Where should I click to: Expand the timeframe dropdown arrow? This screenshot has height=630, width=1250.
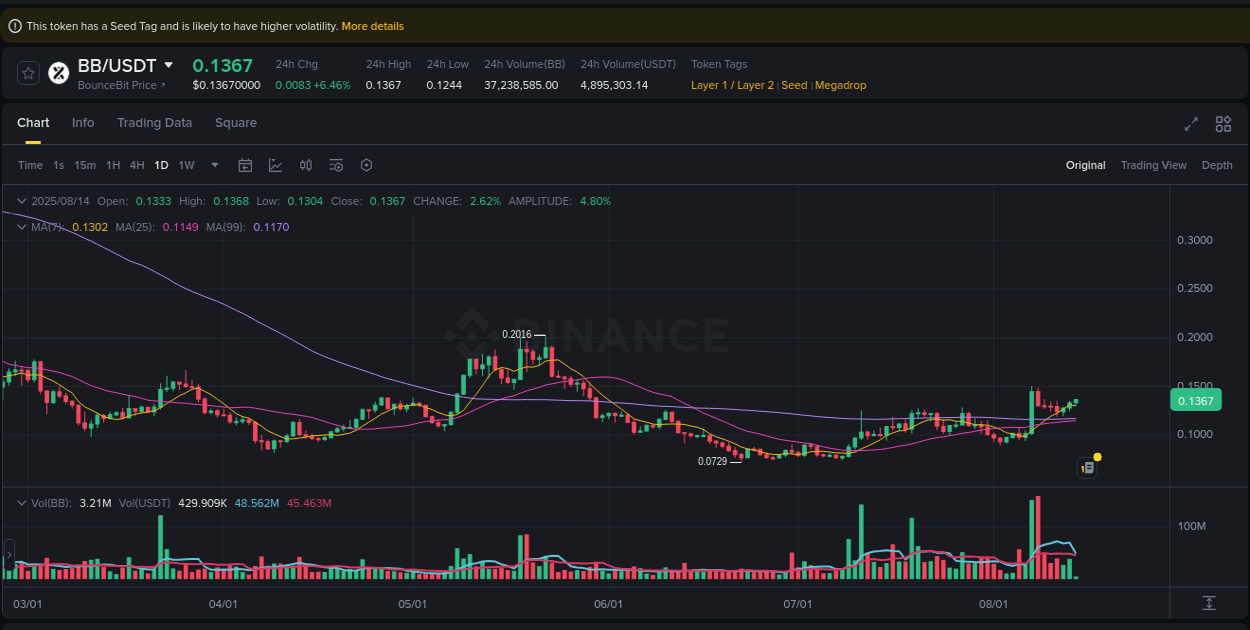212,165
